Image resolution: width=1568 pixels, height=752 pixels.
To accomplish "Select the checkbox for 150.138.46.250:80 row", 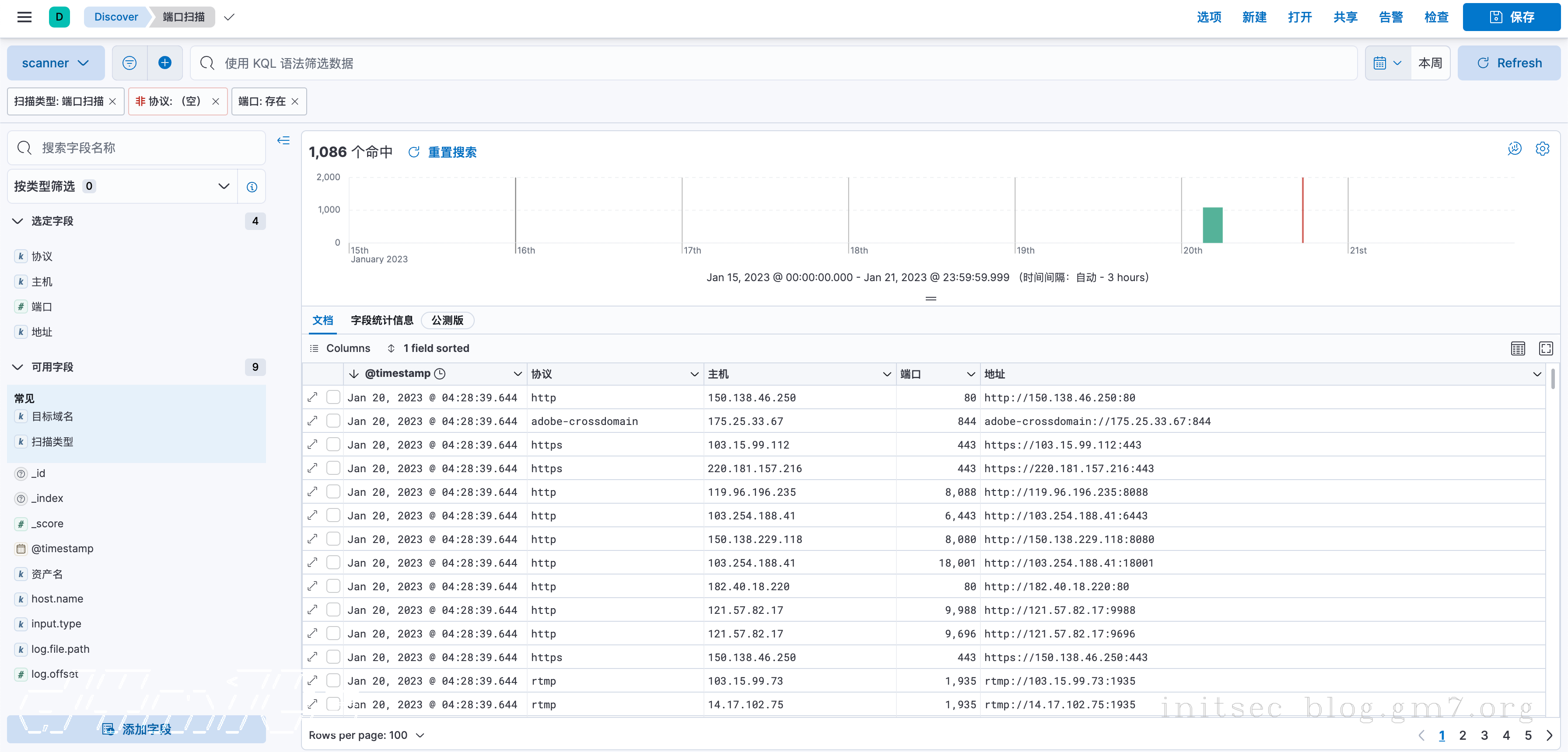I will 333,397.
